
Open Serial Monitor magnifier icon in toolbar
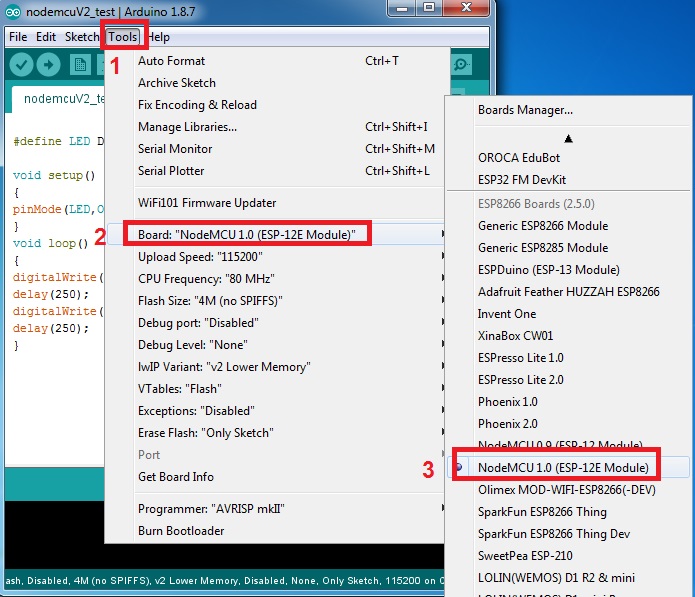pyautogui.click(x=461, y=65)
